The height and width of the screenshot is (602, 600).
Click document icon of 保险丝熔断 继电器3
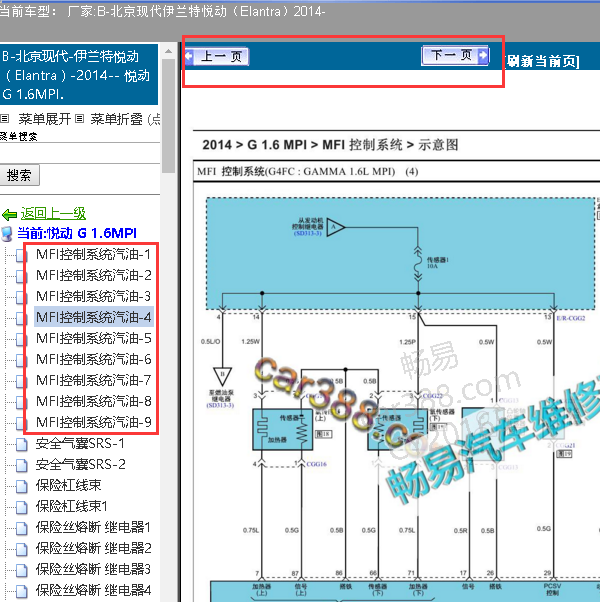coord(21,571)
